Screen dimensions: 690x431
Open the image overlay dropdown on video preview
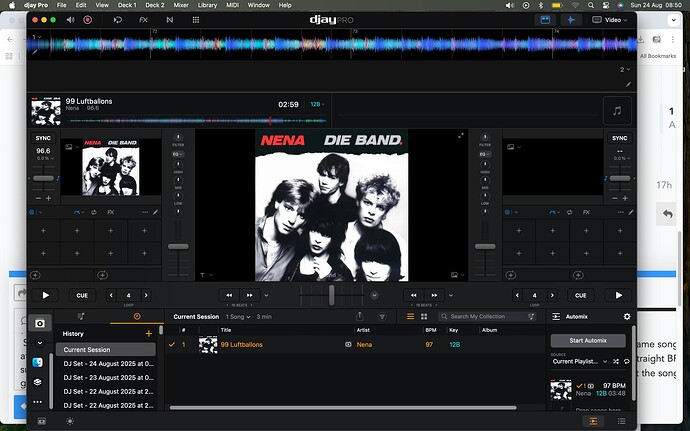(x=458, y=275)
